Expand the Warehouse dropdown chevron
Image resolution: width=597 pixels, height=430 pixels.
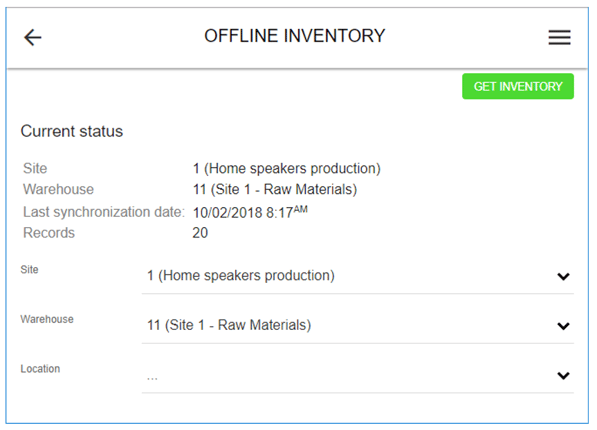[563, 326]
